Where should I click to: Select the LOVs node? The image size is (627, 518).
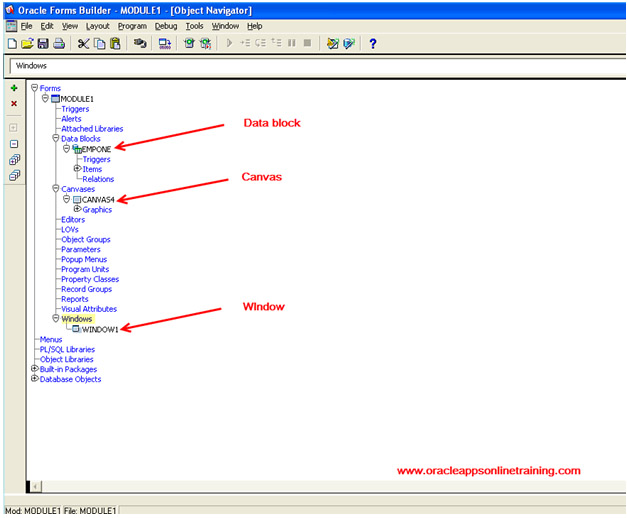(70, 230)
